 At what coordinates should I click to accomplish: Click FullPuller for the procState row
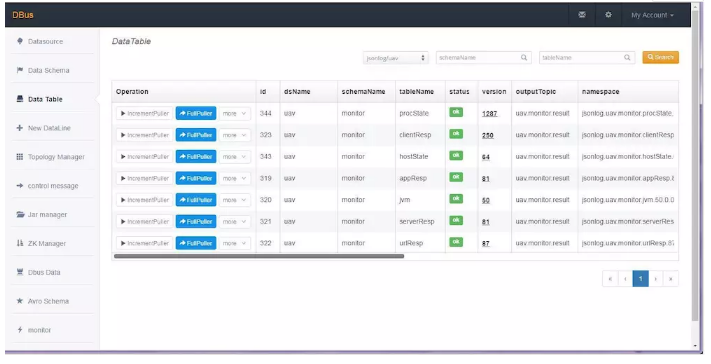pyautogui.click(x=196, y=113)
